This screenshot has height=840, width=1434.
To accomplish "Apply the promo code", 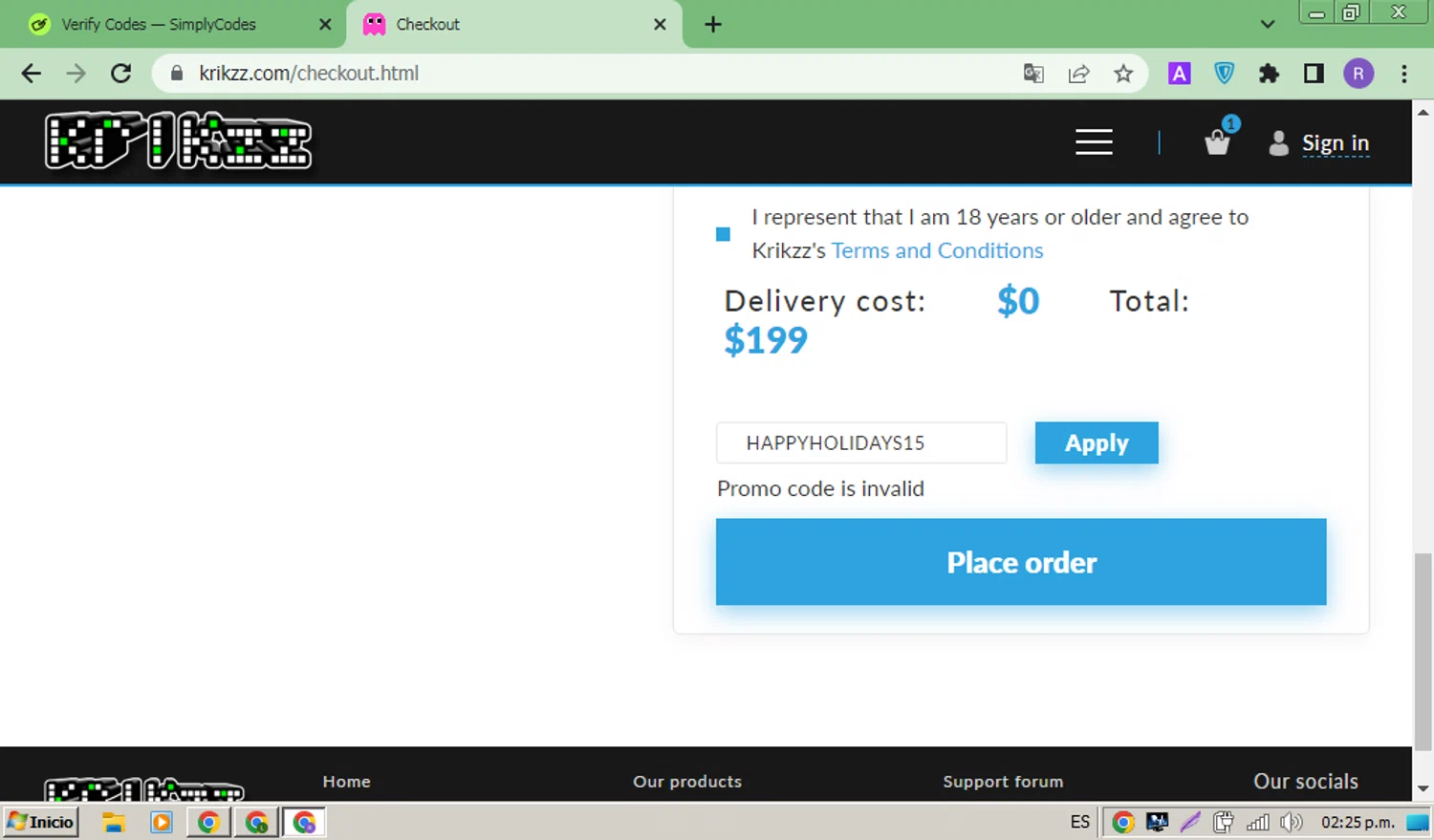I will coord(1097,442).
